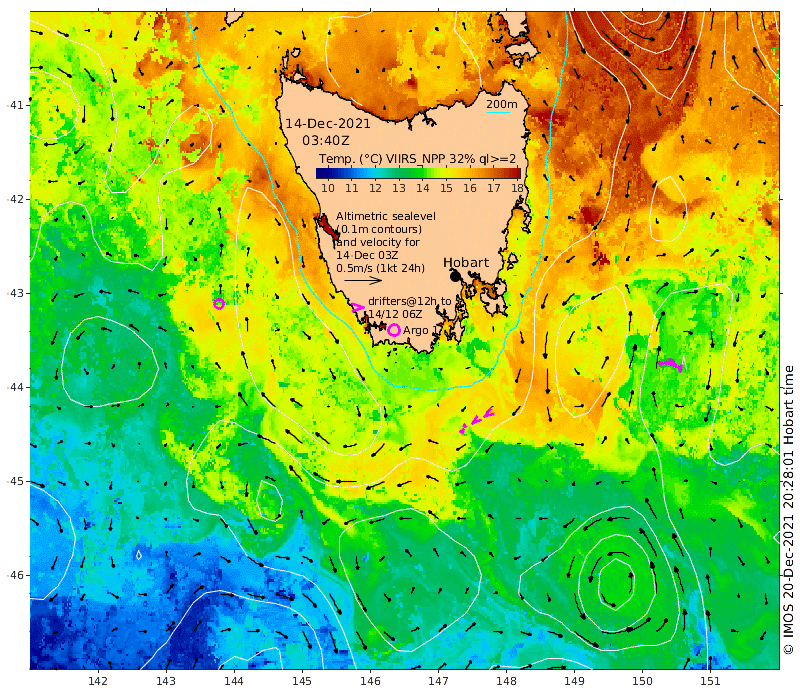Click the color scale tick value 14
Viewport: 800px width, 700px height.
click(x=423, y=188)
